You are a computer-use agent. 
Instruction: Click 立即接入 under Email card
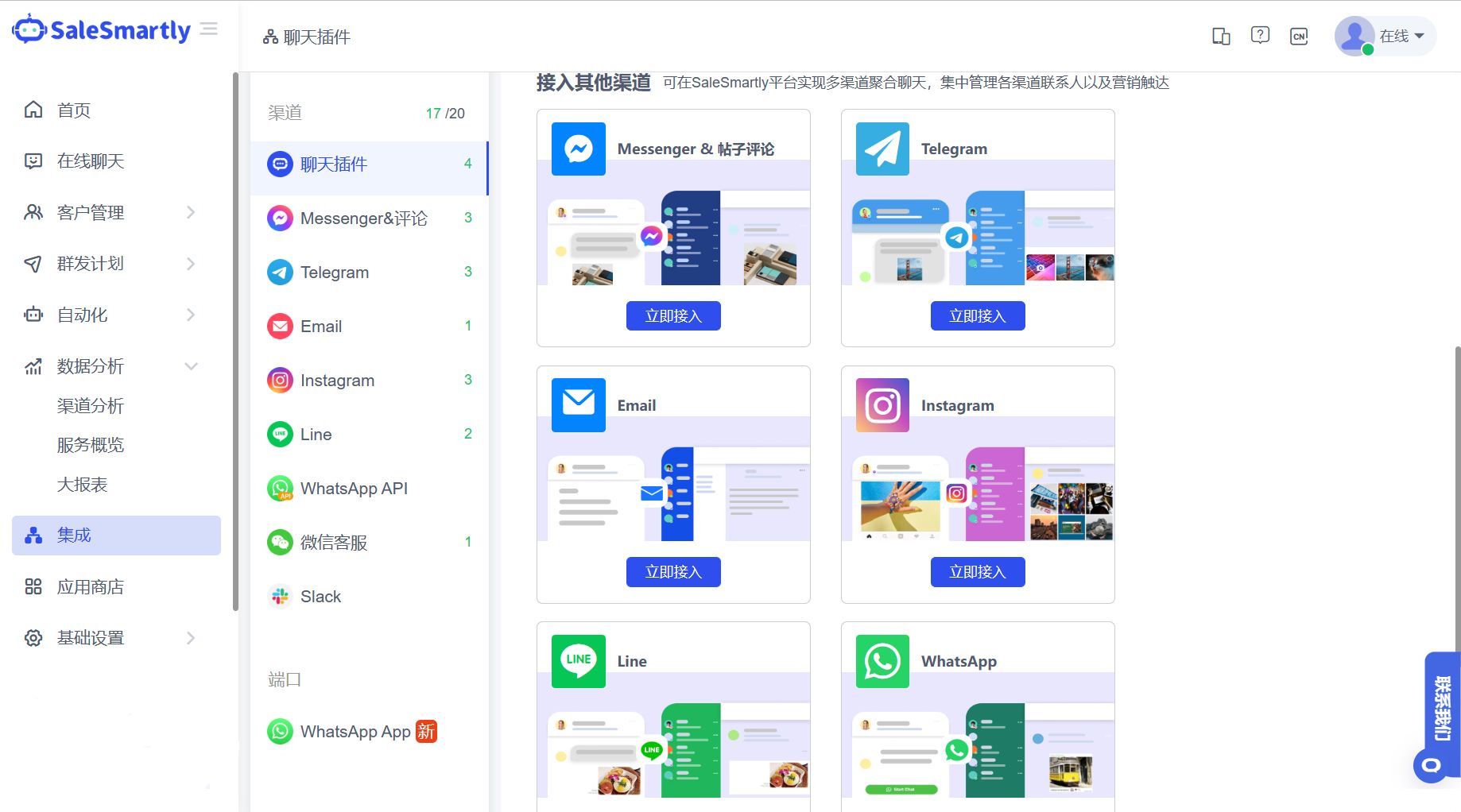pyautogui.click(x=673, y=572)
